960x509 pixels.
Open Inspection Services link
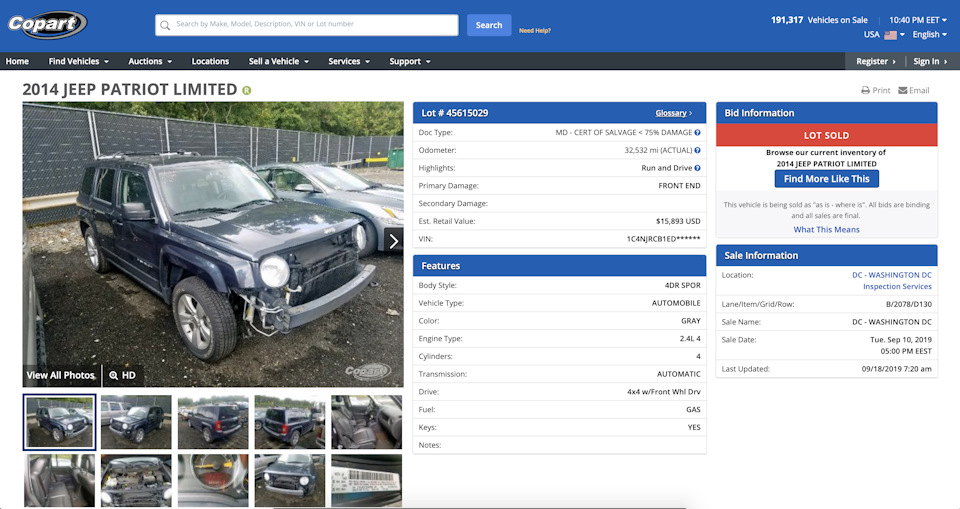pos(897,286)
